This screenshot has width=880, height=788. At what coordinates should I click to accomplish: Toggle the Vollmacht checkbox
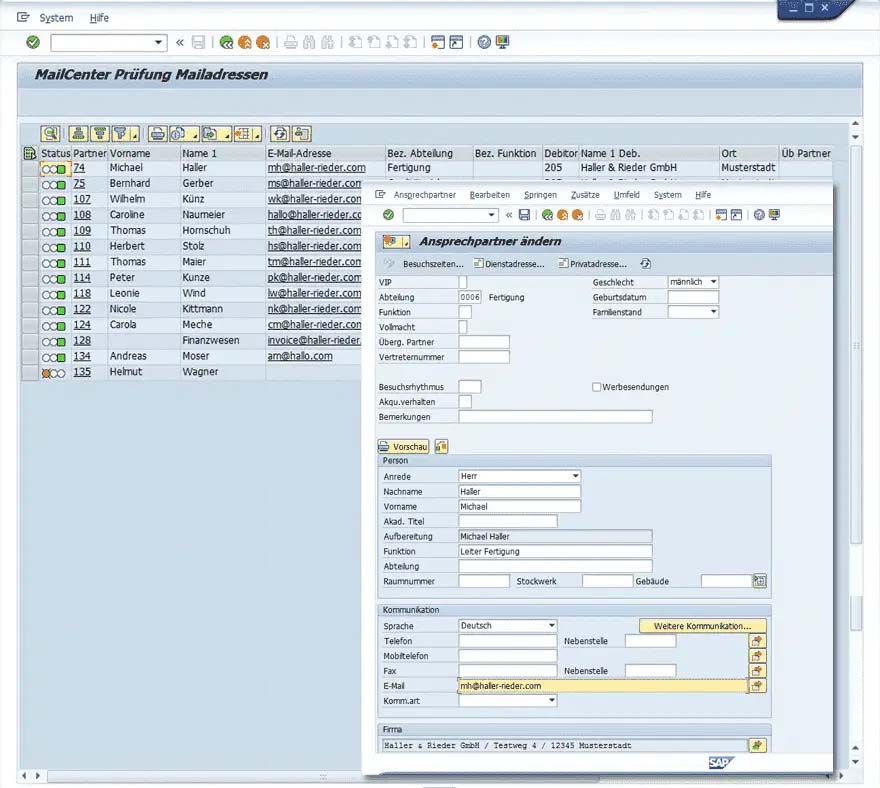(x=462, y=327)
